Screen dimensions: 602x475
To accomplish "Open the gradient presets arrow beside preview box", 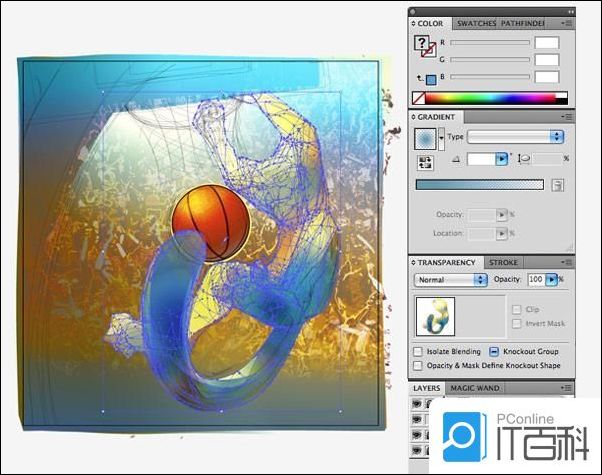I will click(442, 139).
